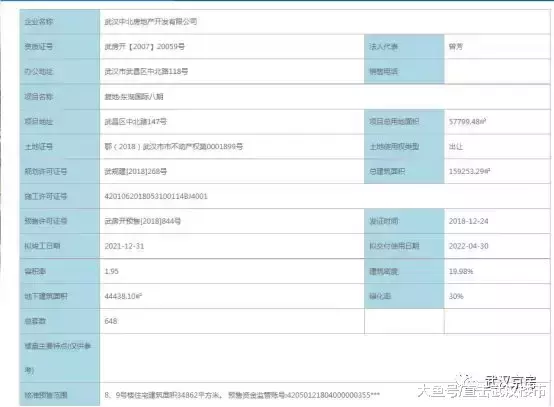Screen dimensions: 554x407
Task: Select legal representative value 曾芳
Action: [455, 47]
